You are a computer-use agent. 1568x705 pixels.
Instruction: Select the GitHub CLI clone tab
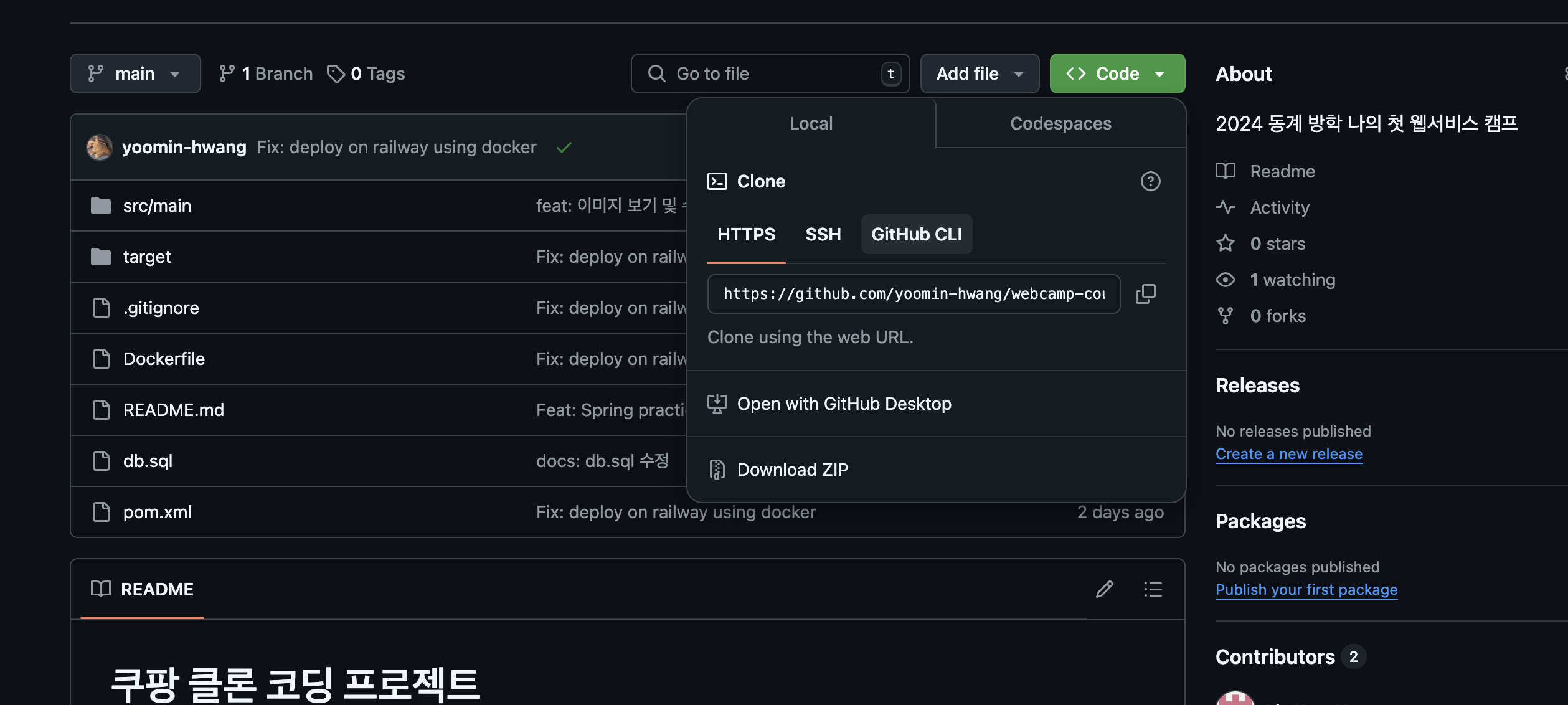[917, 234]
